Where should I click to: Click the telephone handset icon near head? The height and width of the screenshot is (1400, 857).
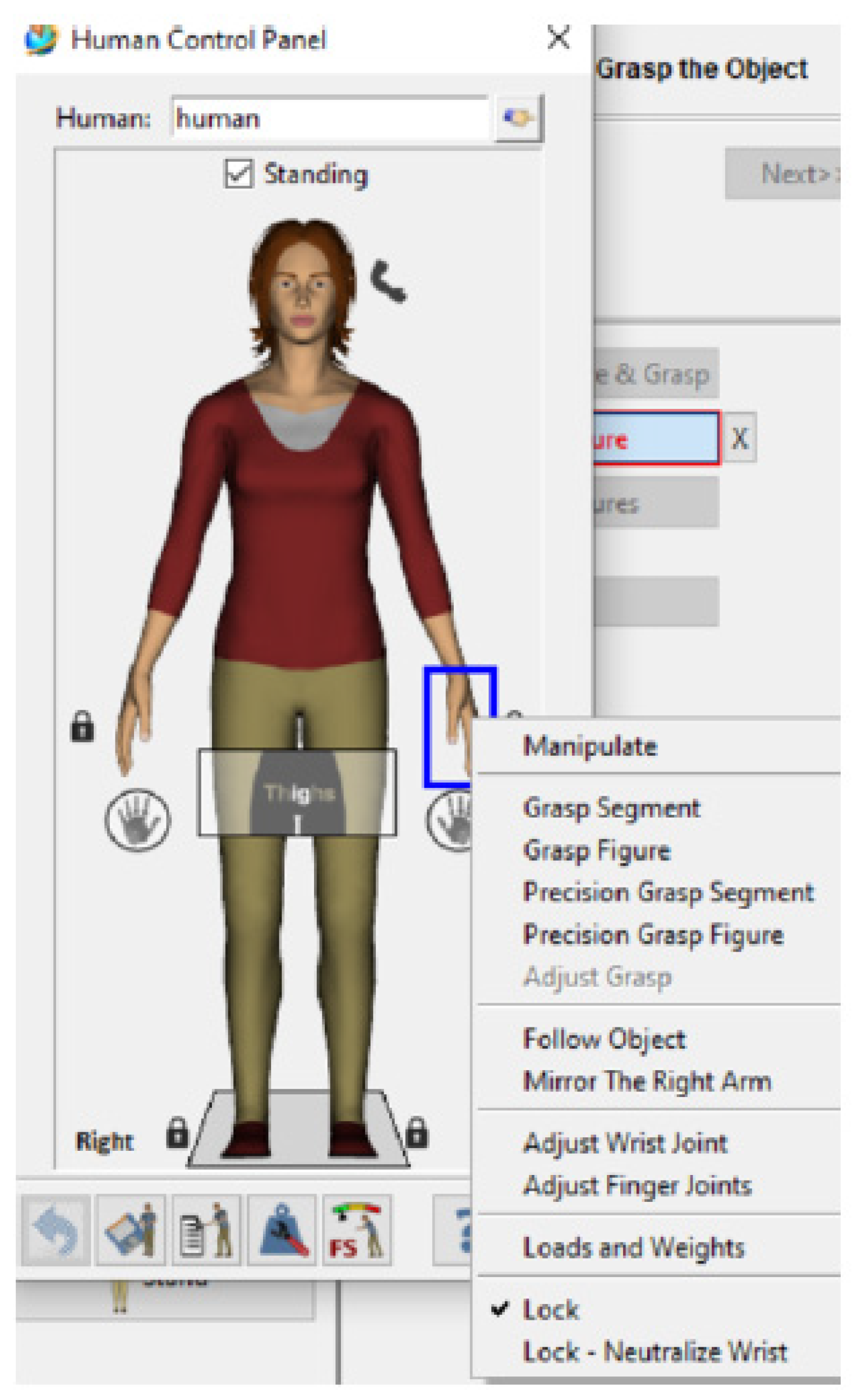388,281
